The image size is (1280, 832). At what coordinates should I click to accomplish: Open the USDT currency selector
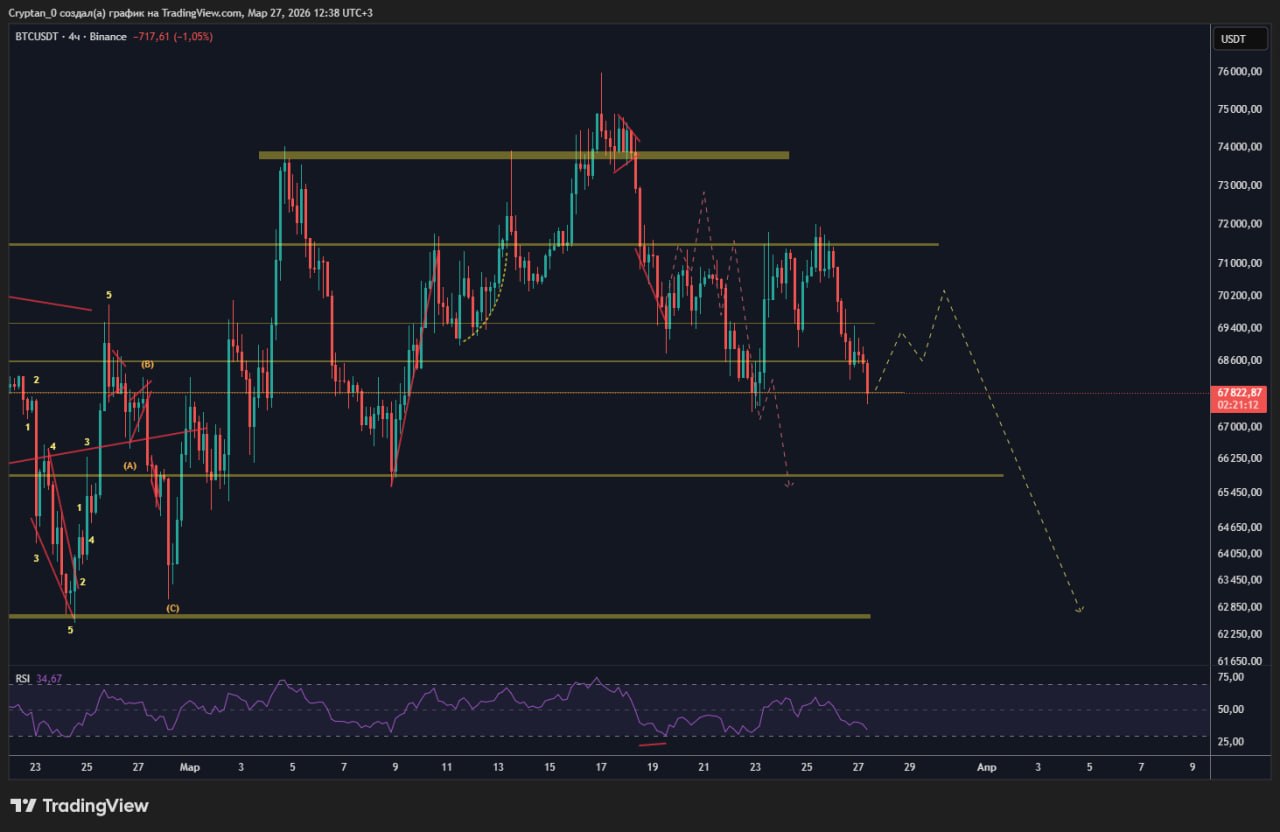click(1233, 39)
